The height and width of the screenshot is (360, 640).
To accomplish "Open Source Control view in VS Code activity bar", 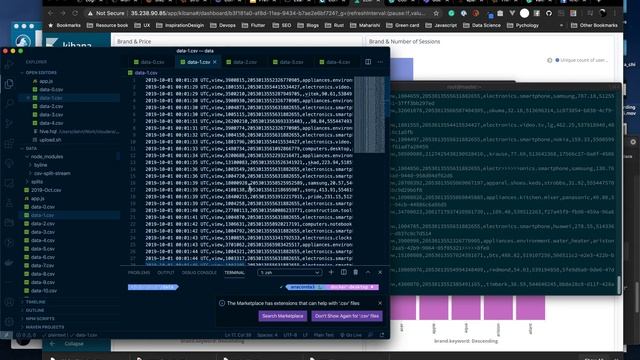I will 9,124.
